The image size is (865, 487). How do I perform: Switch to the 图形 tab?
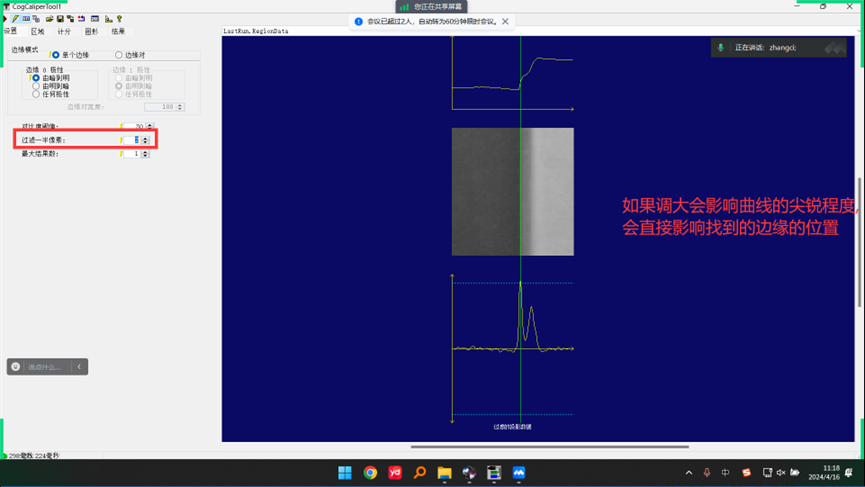[x=92, y=31]
